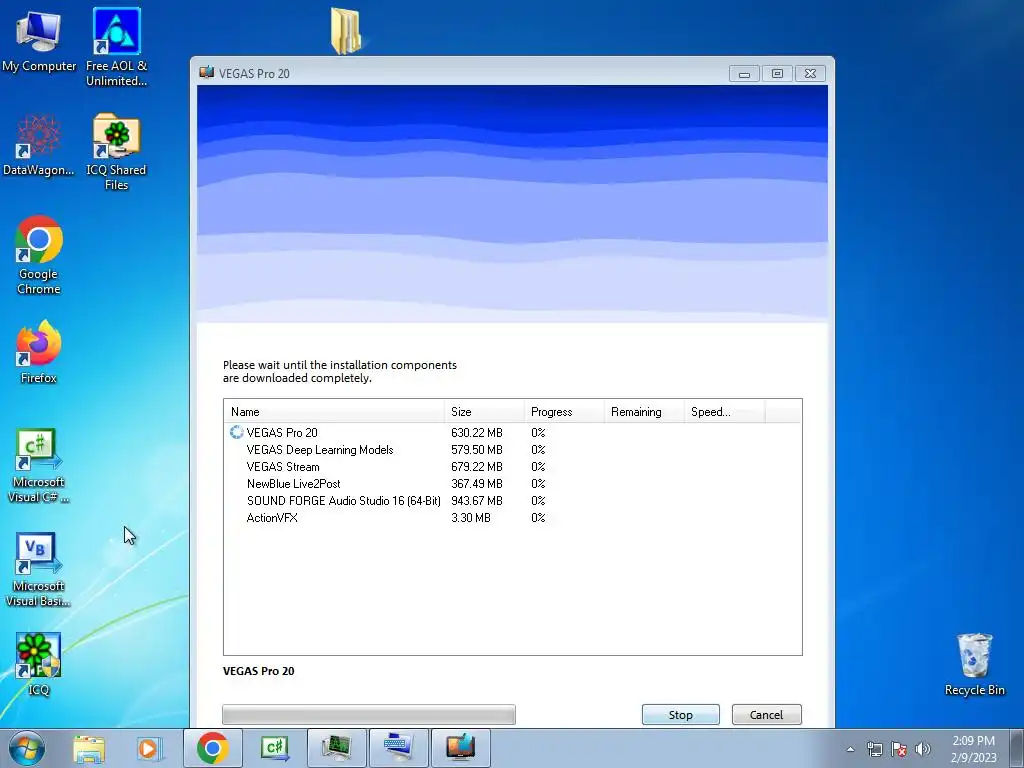The width and height of the screenshot is (1024, 768).
Task: Click the VEGAS Pro 20 title bar icon
Action: point(207,72)
